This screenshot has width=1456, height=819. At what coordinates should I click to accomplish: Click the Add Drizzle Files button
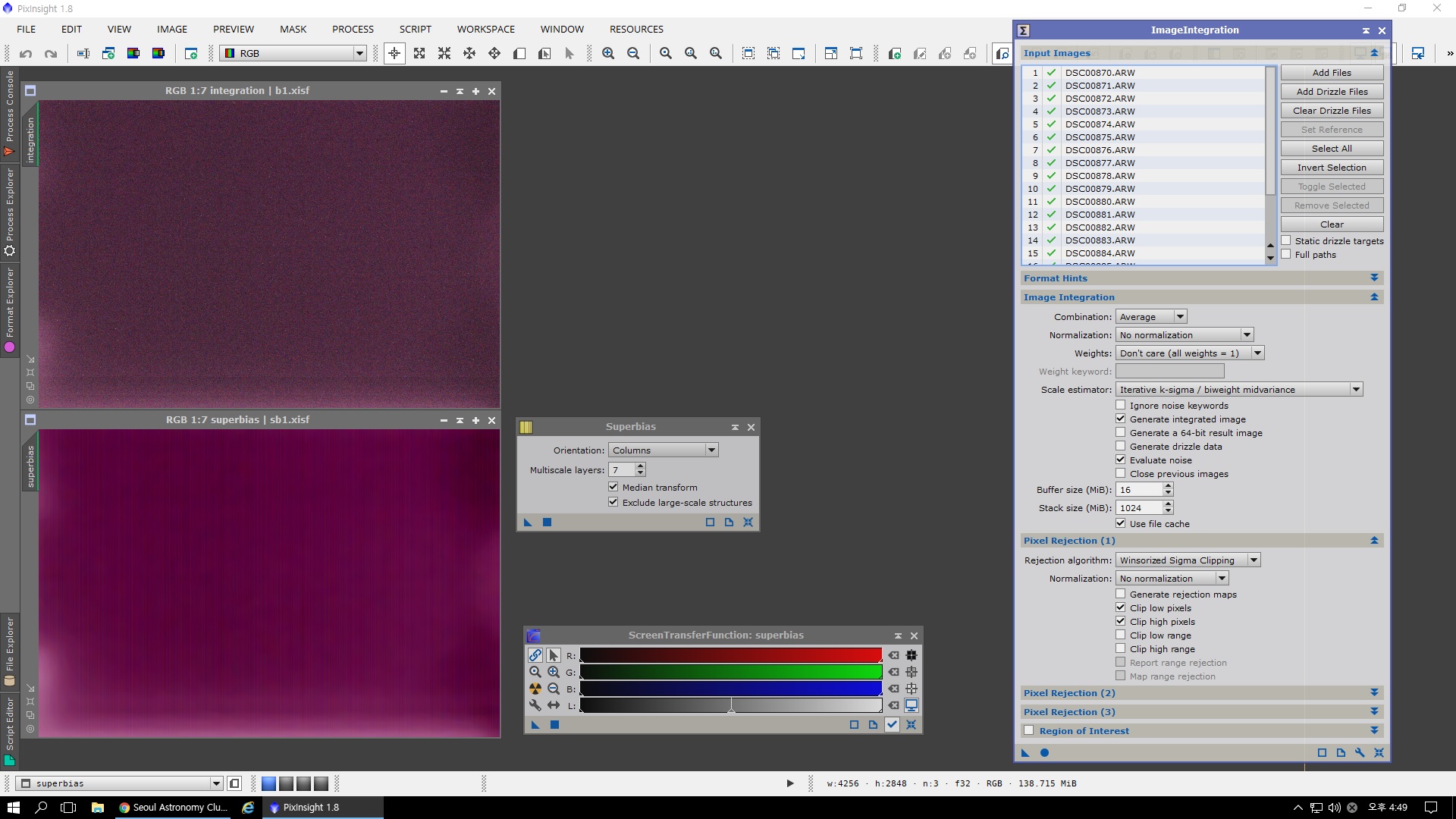click(1332, 92)
